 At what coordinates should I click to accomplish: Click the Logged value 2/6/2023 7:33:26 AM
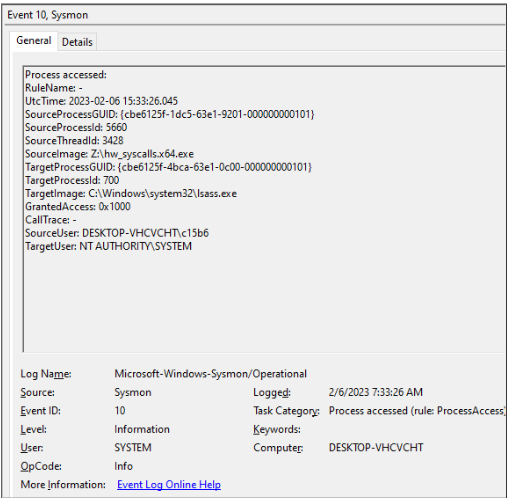[376, 392]
